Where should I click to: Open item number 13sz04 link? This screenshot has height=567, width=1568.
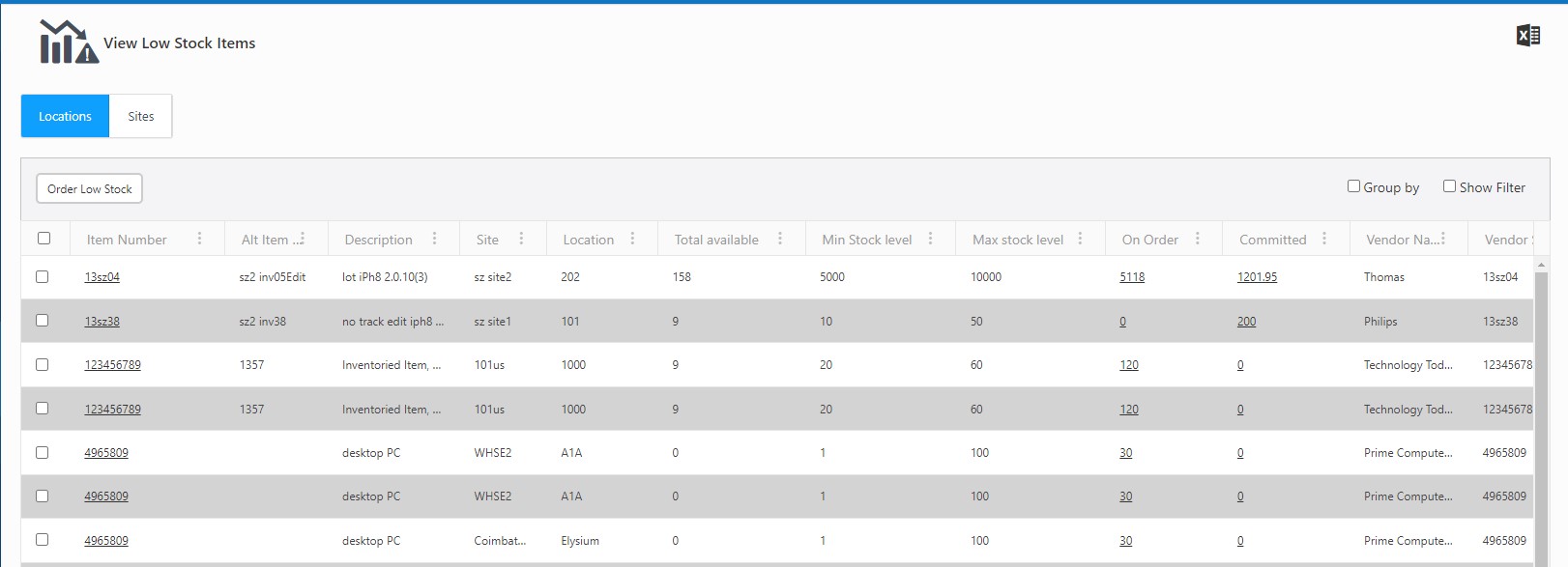[102, 277]
